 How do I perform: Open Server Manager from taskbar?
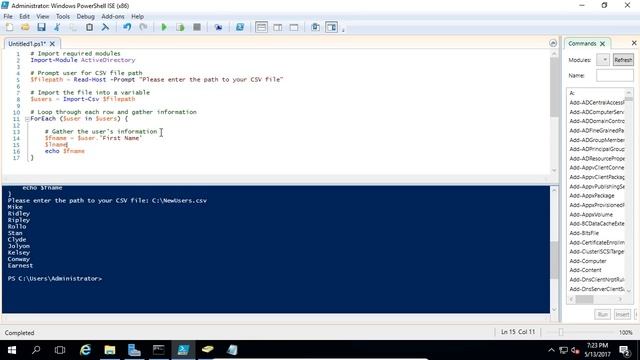(134, 350)
